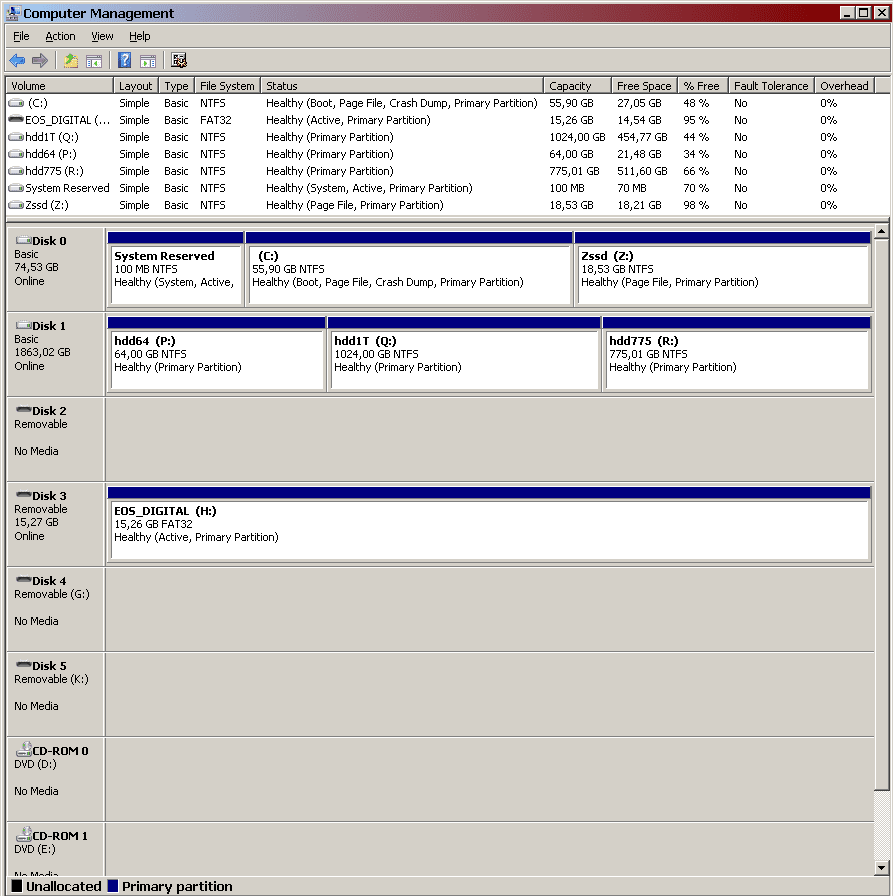893x896 pixels.
Task: Click blue Primary partition legend swatch
Action: click(x=113, y=886)
